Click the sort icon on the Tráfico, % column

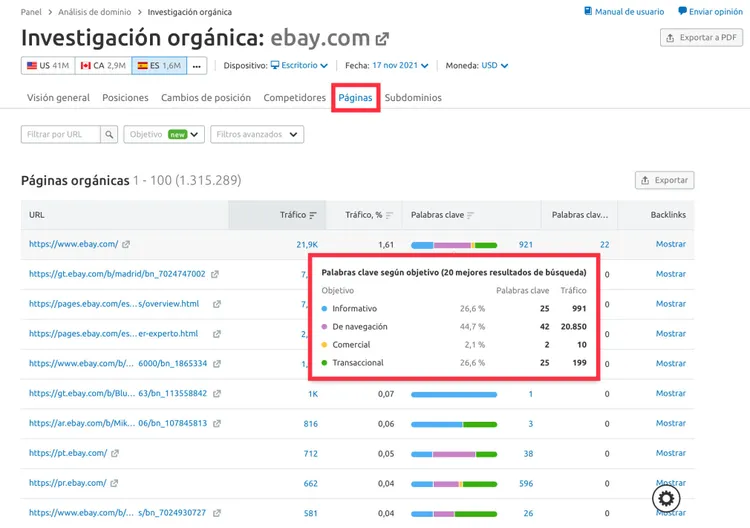(x=389, y=215)
